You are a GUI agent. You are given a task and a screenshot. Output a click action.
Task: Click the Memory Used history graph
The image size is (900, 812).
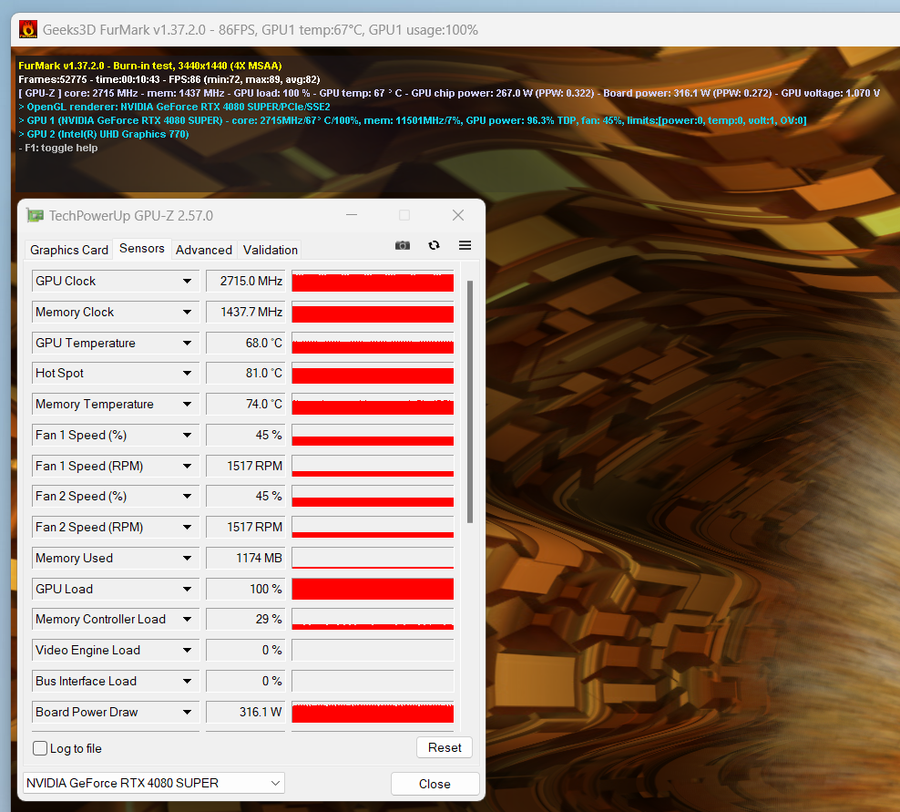[373, 558]
